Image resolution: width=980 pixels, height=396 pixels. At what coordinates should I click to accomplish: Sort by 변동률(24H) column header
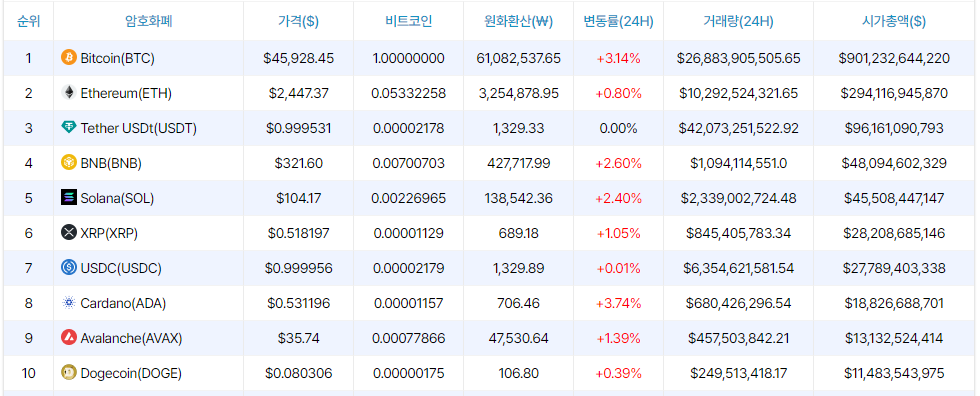[618, 21]
